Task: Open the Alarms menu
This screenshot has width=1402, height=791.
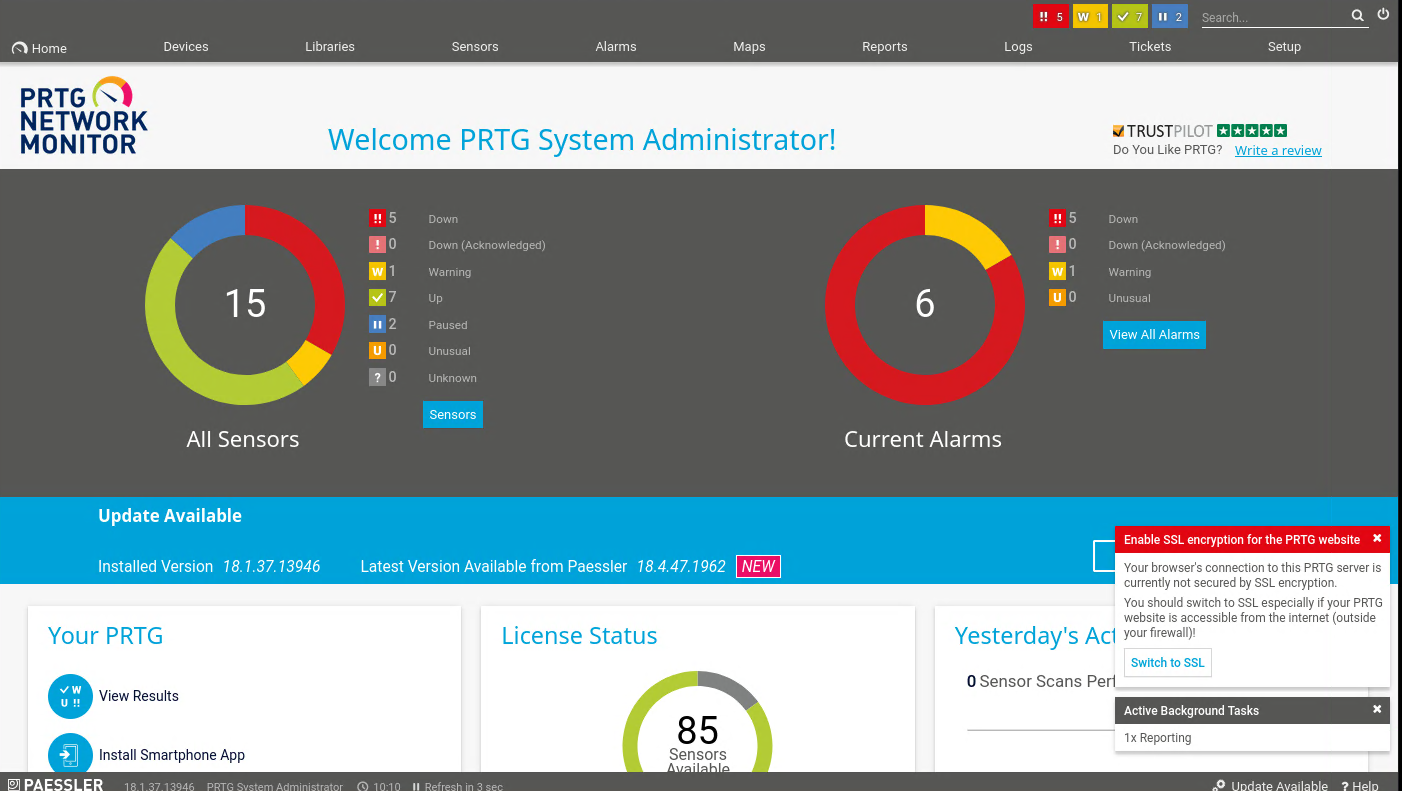Action: tap(616, 46)
